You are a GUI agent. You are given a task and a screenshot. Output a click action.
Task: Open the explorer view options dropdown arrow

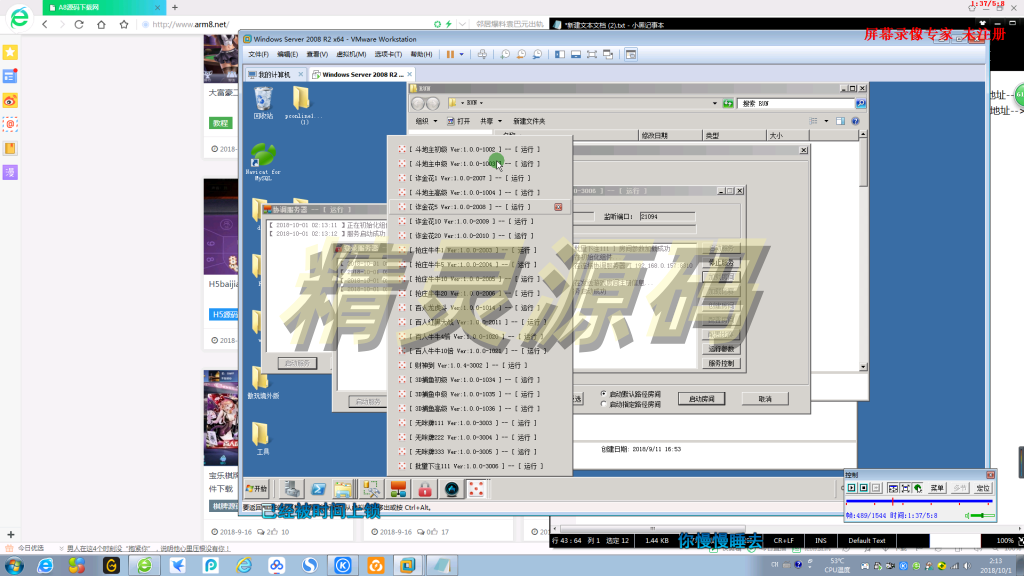826,121
